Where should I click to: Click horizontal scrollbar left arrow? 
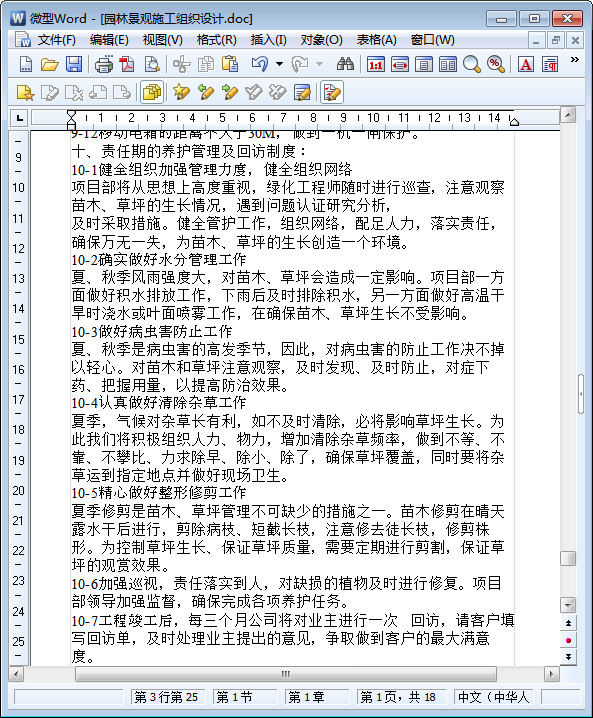click(x=16, y=674)
